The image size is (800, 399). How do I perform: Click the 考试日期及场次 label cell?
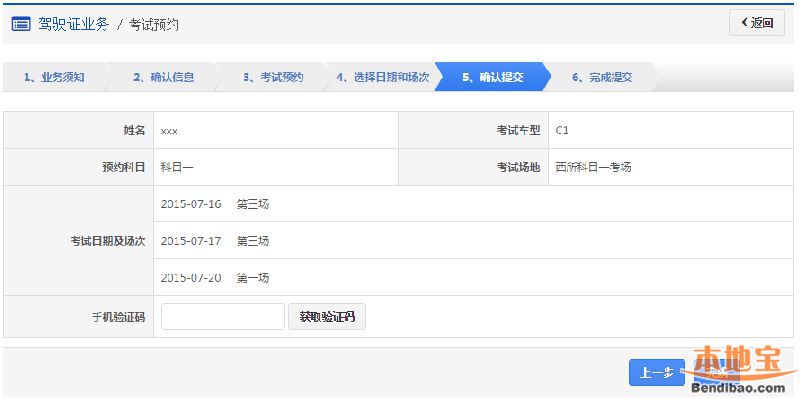tap(79, 241)
